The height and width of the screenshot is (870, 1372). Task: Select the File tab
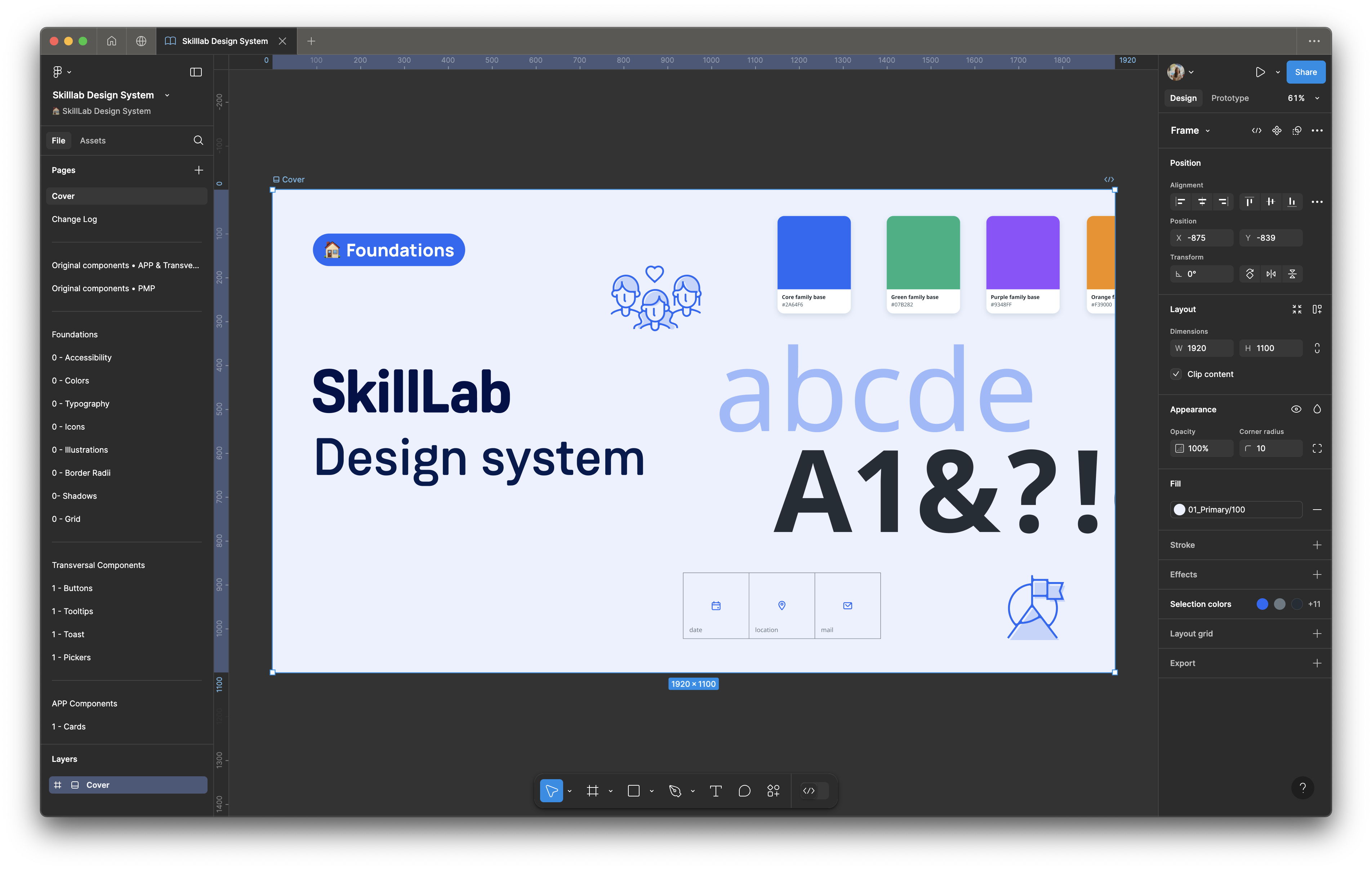[x=58, y=140]
